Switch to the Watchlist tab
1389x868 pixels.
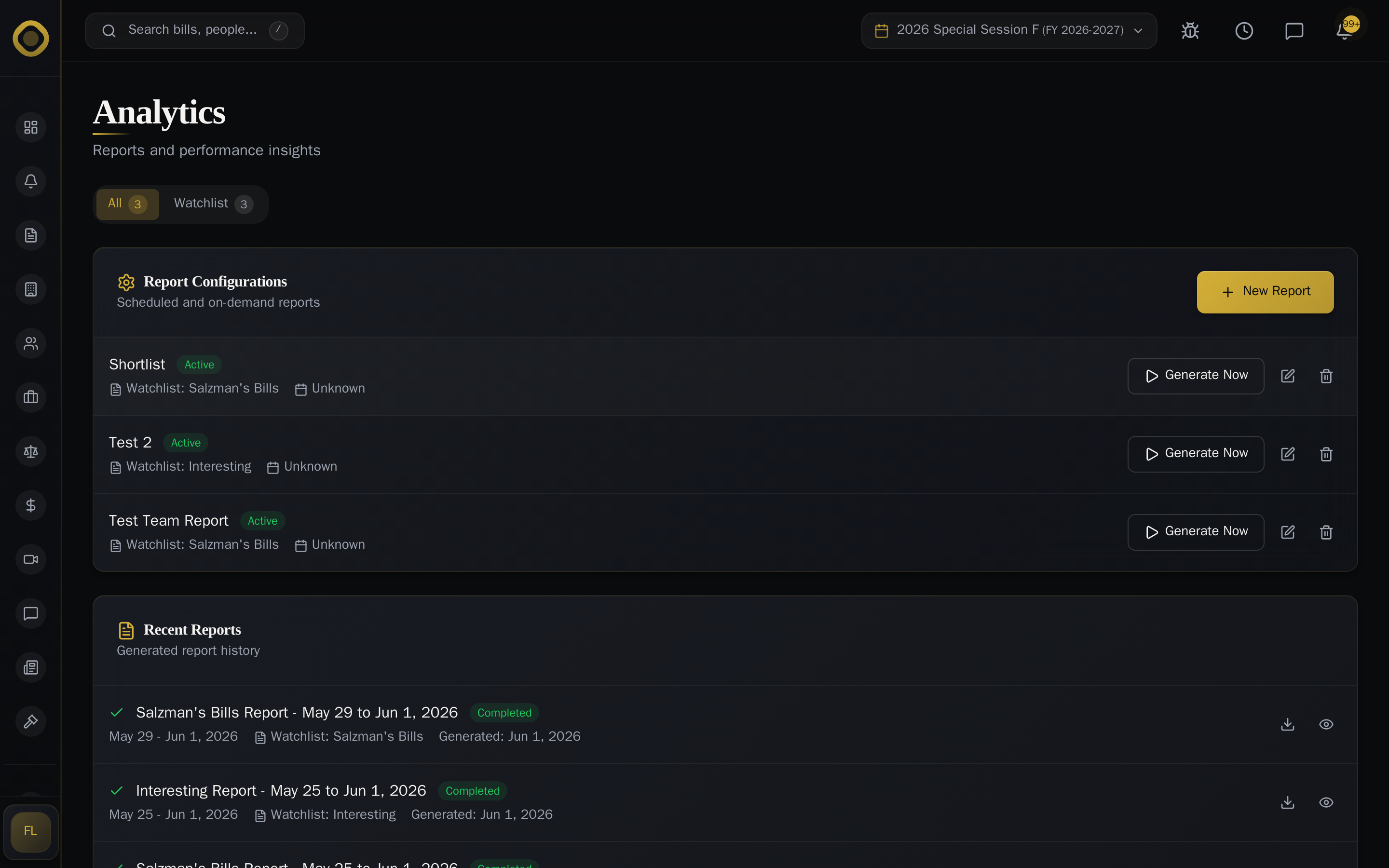213,204
